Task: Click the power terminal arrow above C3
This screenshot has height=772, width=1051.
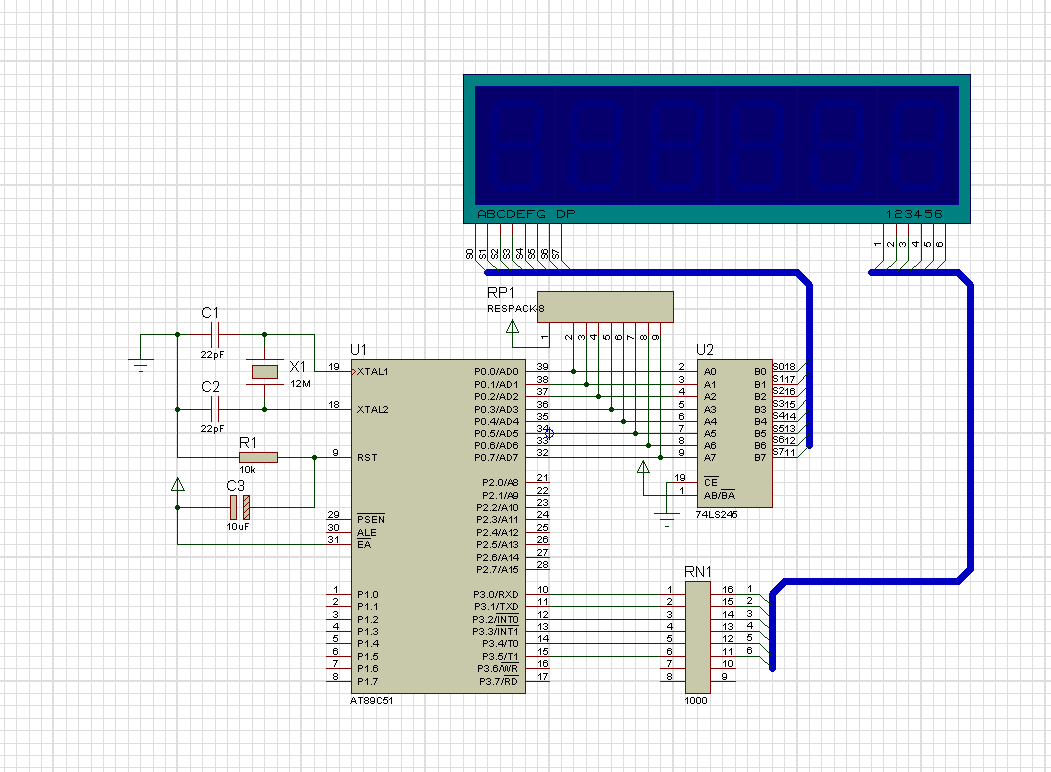Action: 178,484
